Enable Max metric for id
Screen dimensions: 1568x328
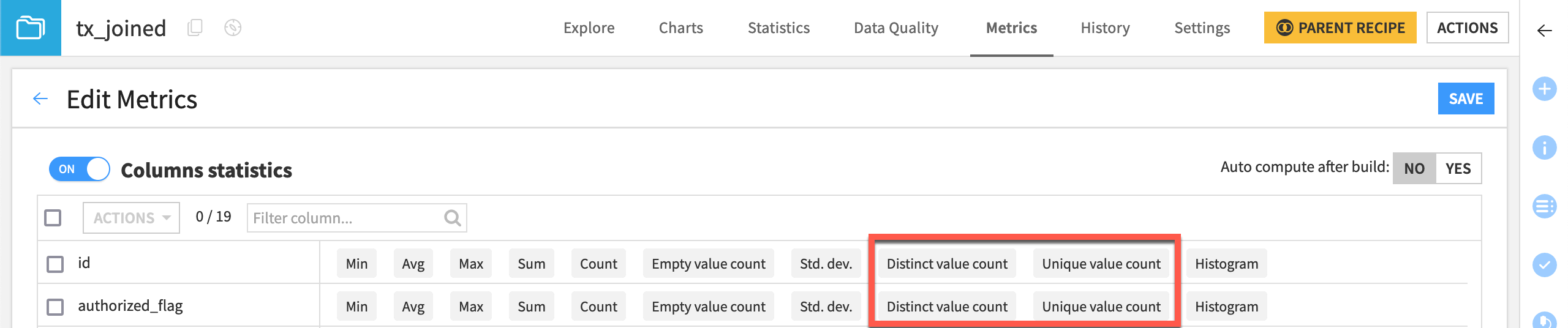click(471, 264)
